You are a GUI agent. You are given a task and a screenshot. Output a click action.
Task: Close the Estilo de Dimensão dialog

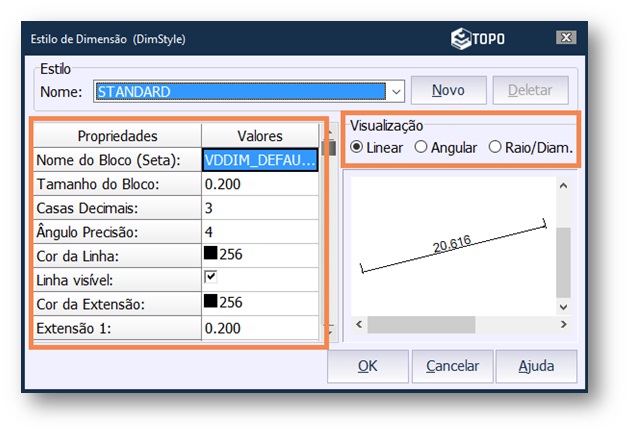click(x=566, y=39)
